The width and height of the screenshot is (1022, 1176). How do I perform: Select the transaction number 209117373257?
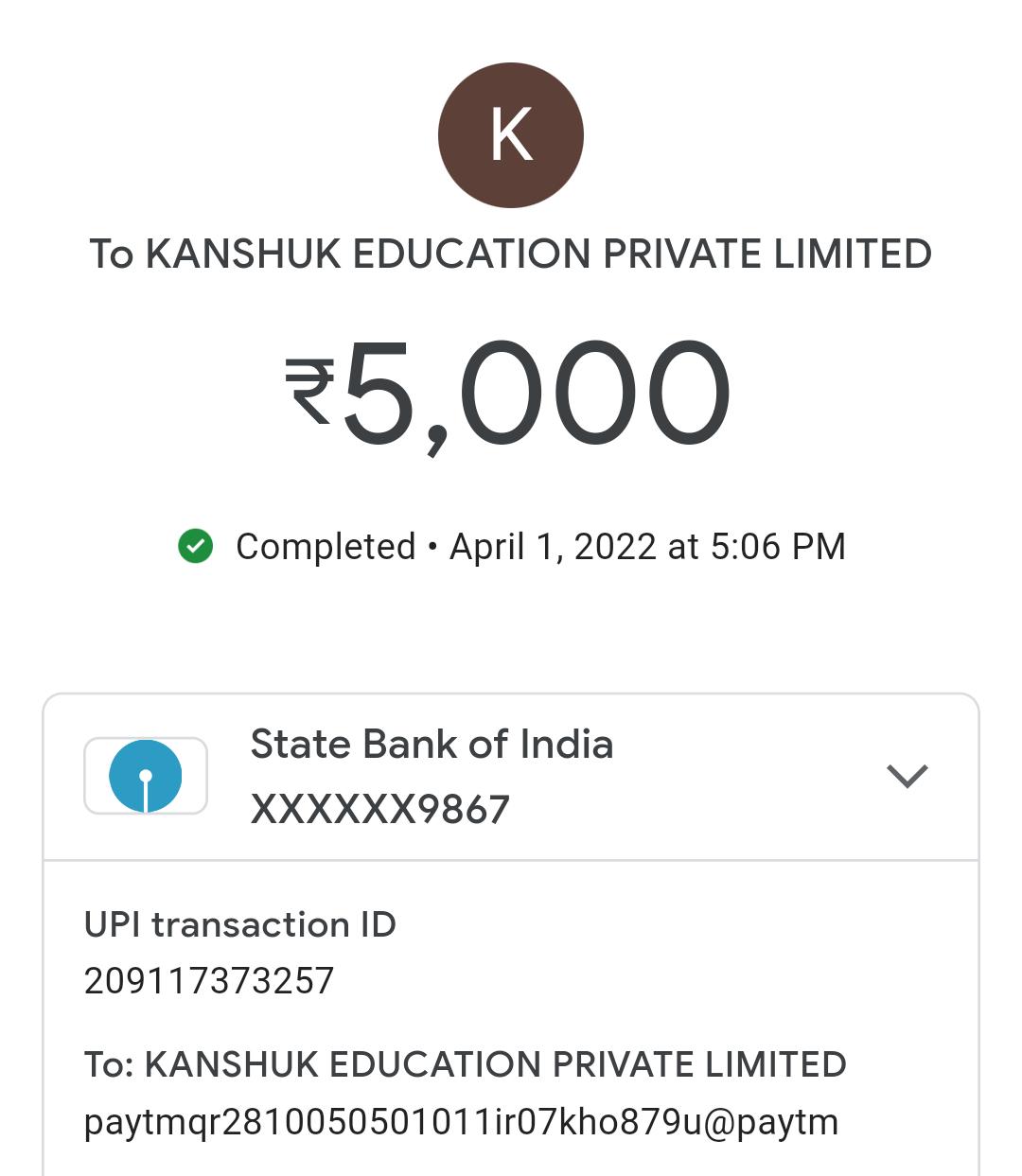[x=209, y=981]
